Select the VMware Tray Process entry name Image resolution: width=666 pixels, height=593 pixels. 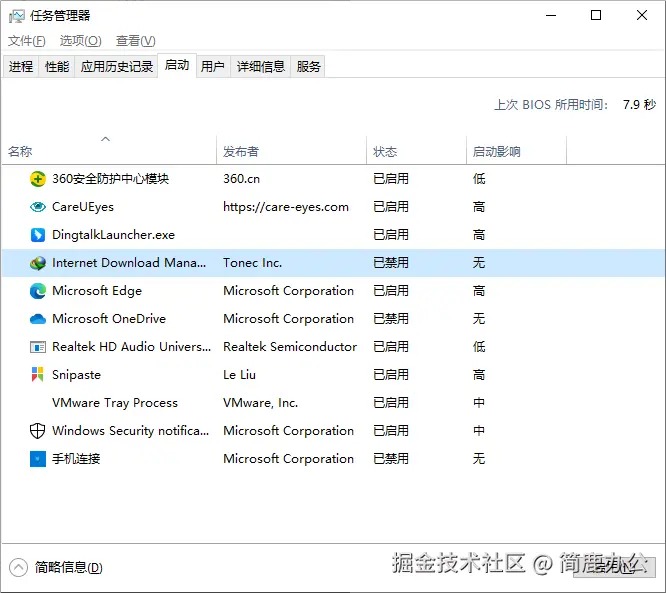pyautogui.click(x=115, y=403)
